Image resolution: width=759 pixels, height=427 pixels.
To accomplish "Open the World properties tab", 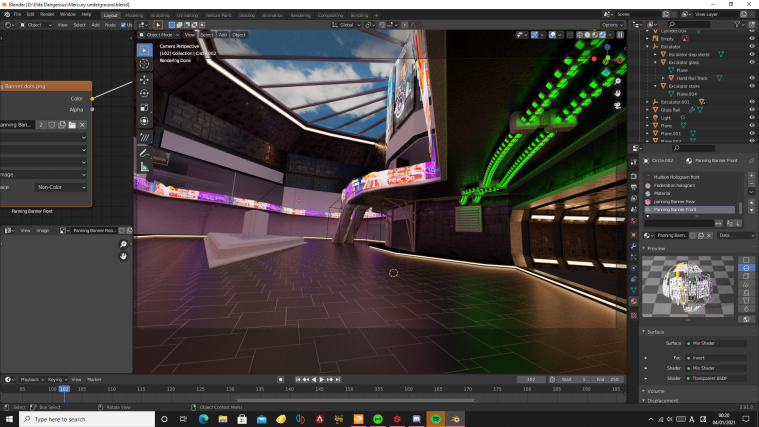I will pos(634,221).
